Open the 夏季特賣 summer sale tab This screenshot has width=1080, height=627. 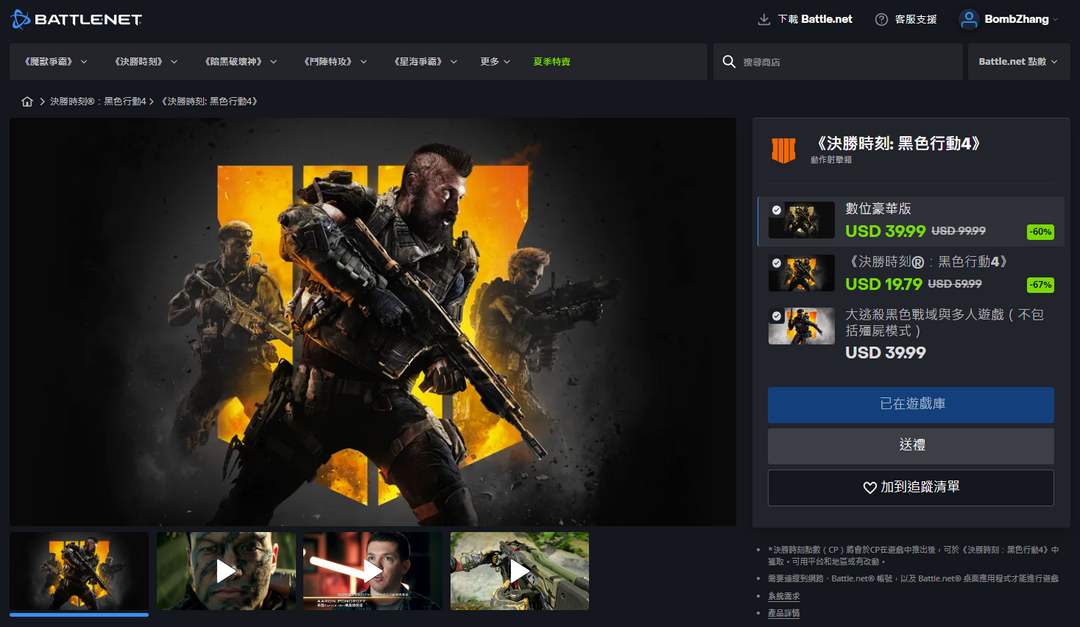[552, 62]
